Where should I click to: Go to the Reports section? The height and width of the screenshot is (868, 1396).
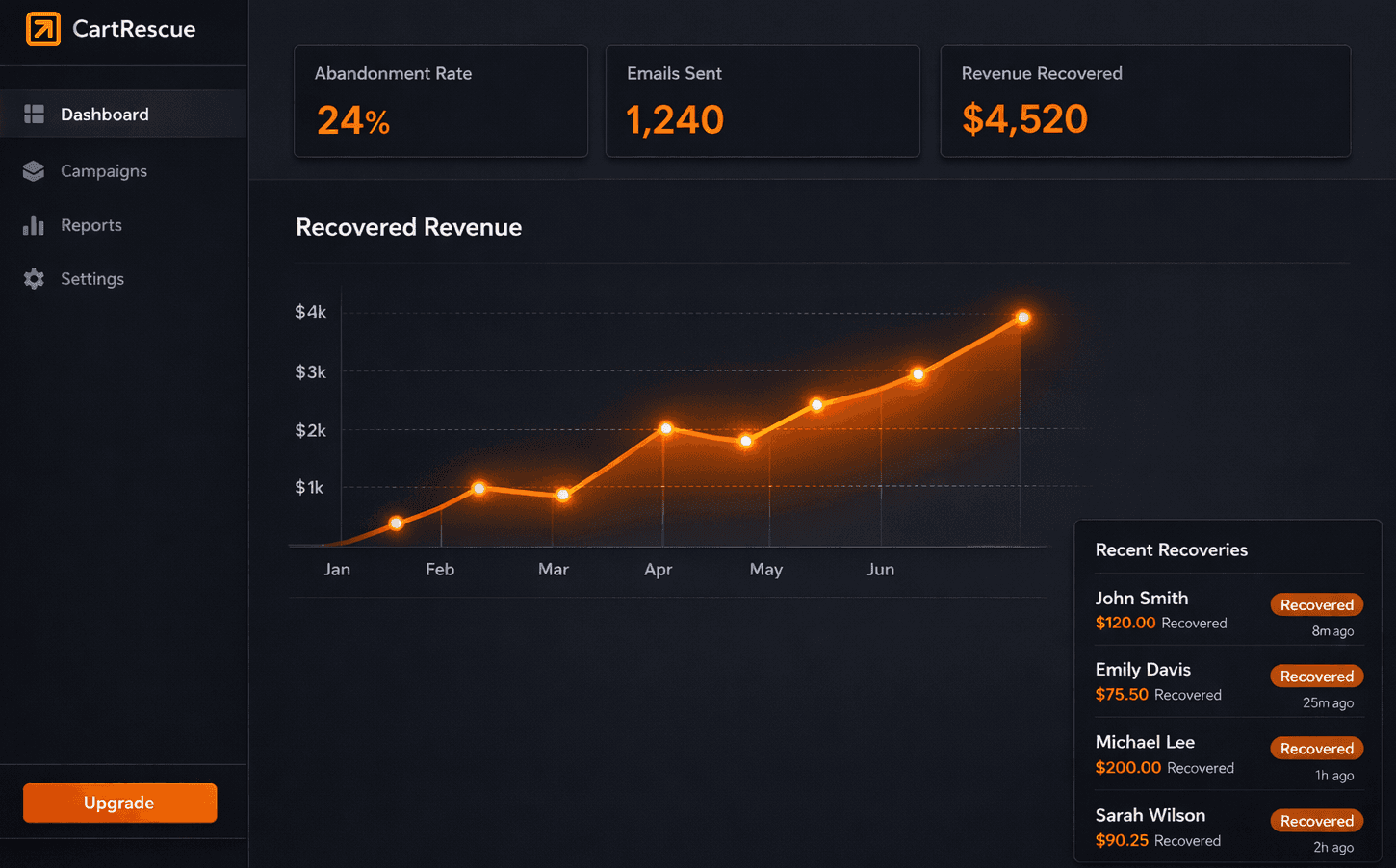91,225
